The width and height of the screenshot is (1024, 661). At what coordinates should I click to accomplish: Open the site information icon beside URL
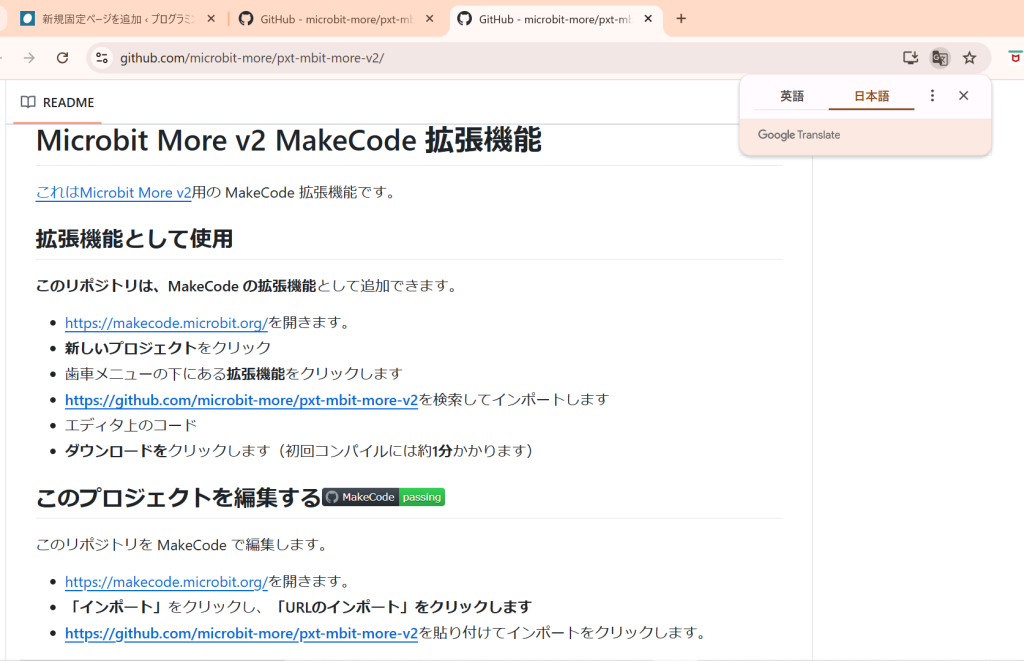[101, 58]
